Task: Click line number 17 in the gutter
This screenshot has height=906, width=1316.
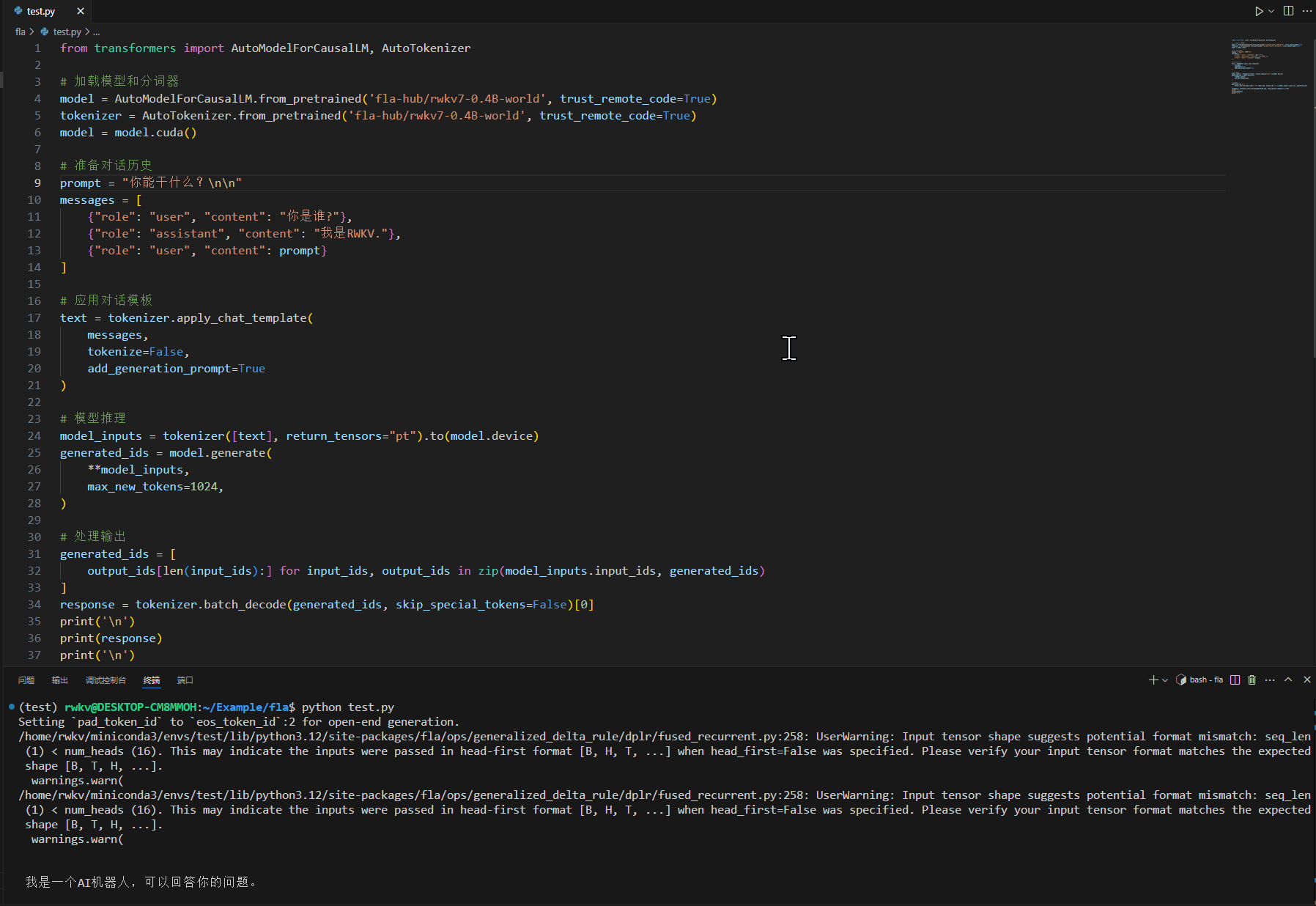Action: tap(34, 318)
